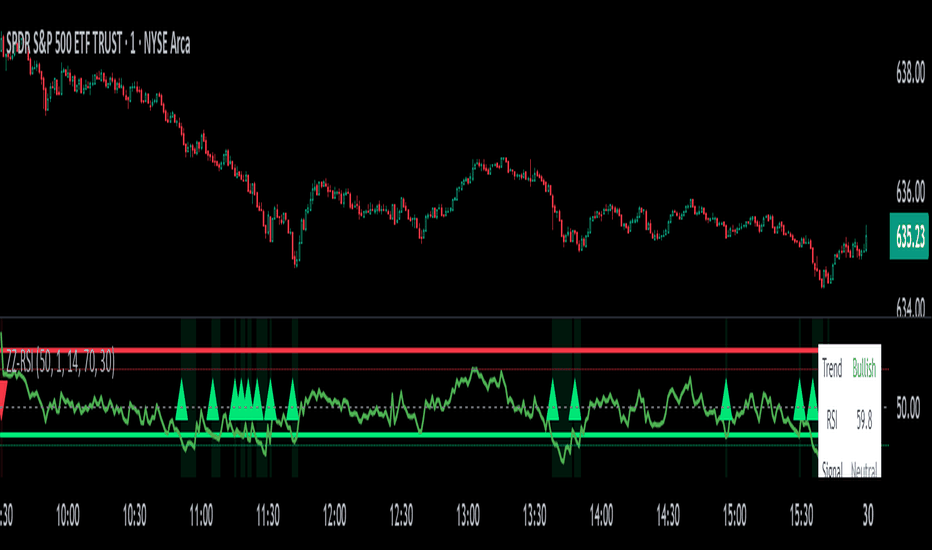Click the 59.8 RSI value in table
The width and height of the screenshot is (932, 550).
click(x=864, y=420)
